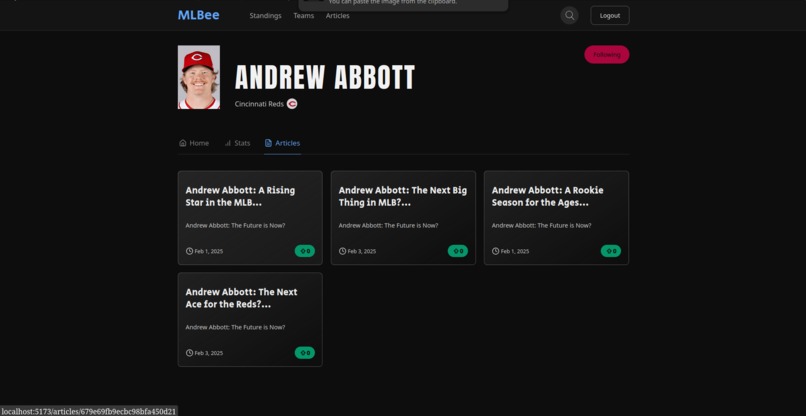Screen dimensions: 806x416
Task: Upvote the 'Rookie Season for the Ages' article
Action: [x=611, y=251]
